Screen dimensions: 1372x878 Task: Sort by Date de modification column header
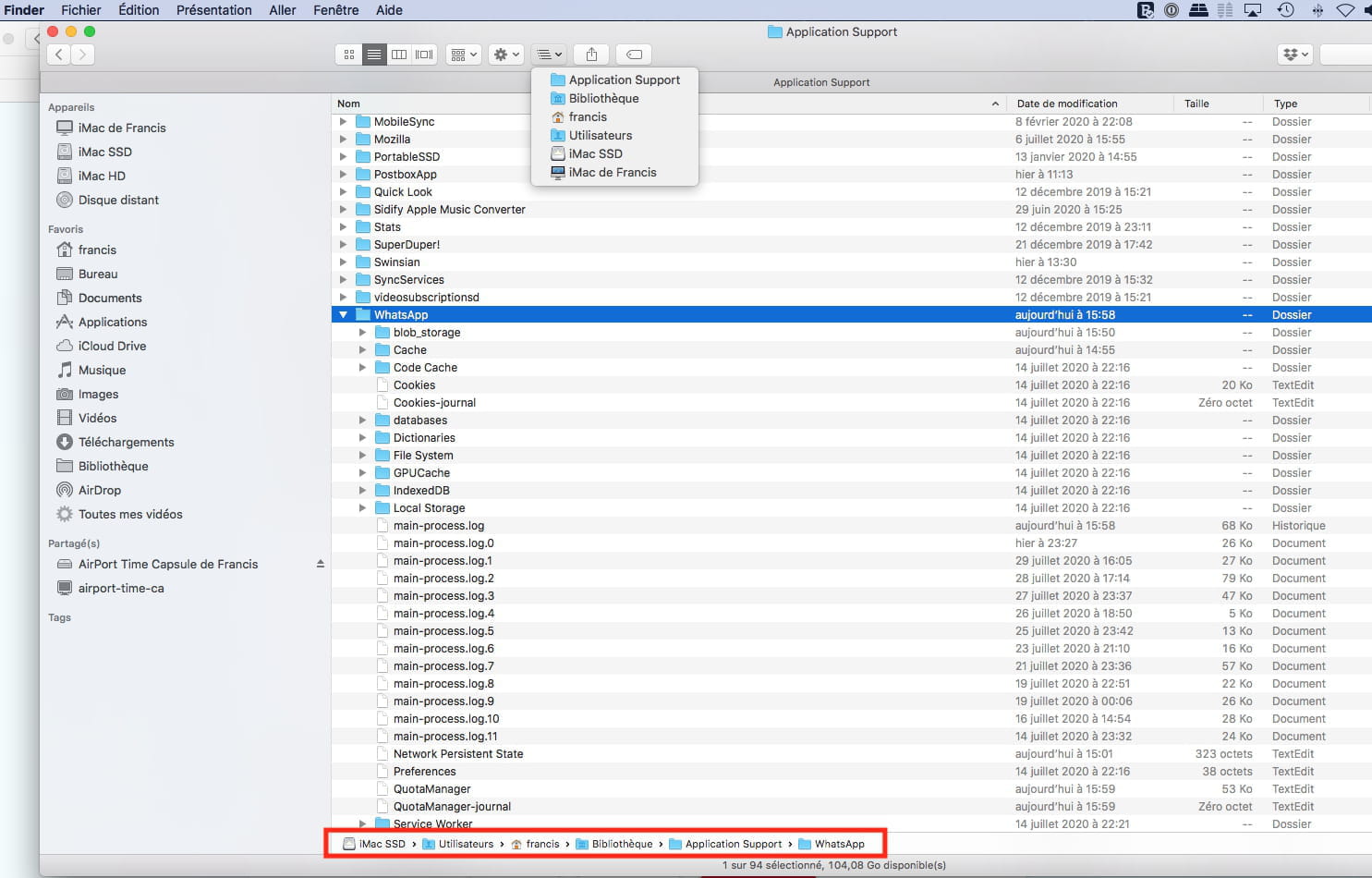click(1090, 104)
